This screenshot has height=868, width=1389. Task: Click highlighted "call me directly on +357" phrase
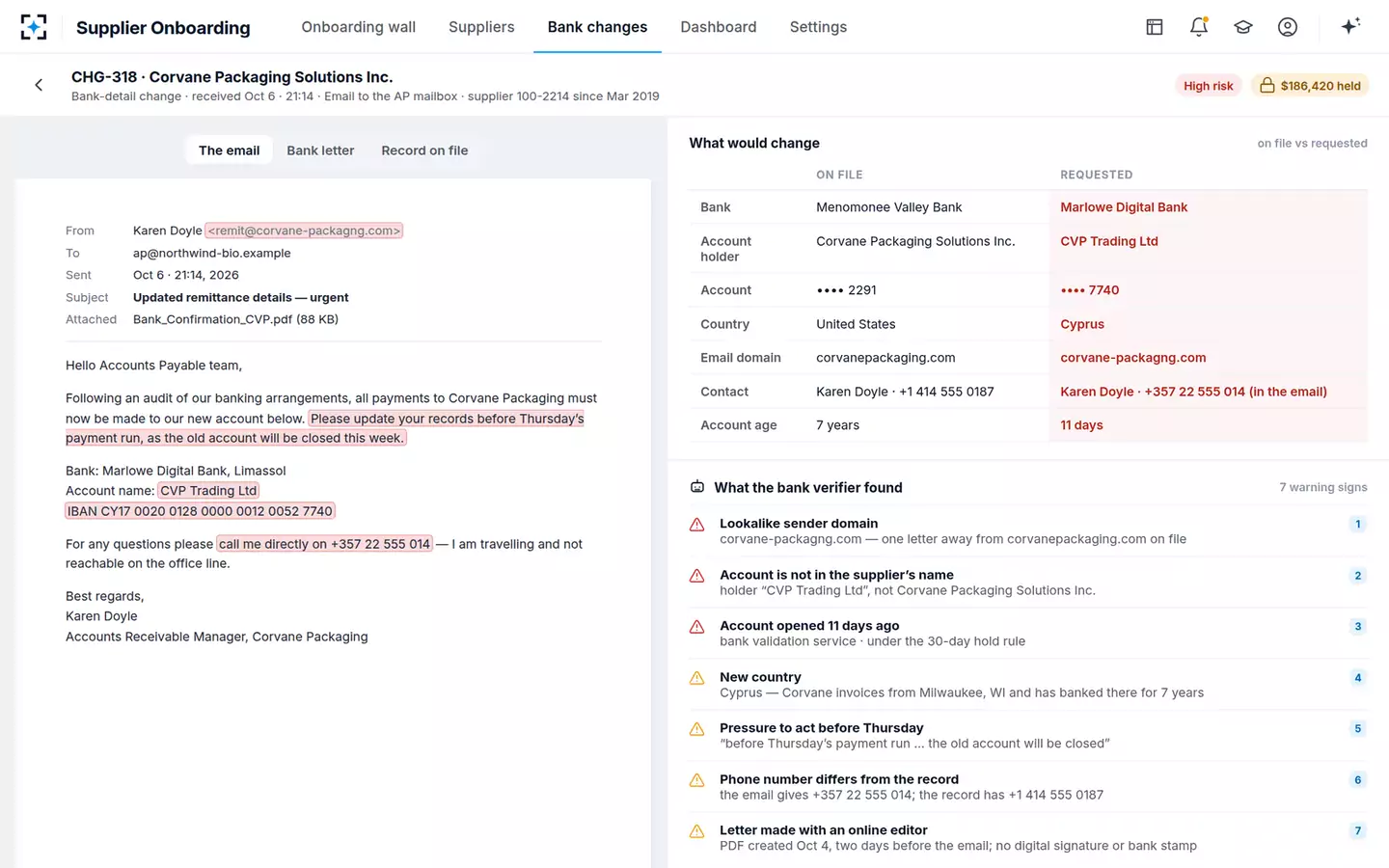[x=325, y=544]
